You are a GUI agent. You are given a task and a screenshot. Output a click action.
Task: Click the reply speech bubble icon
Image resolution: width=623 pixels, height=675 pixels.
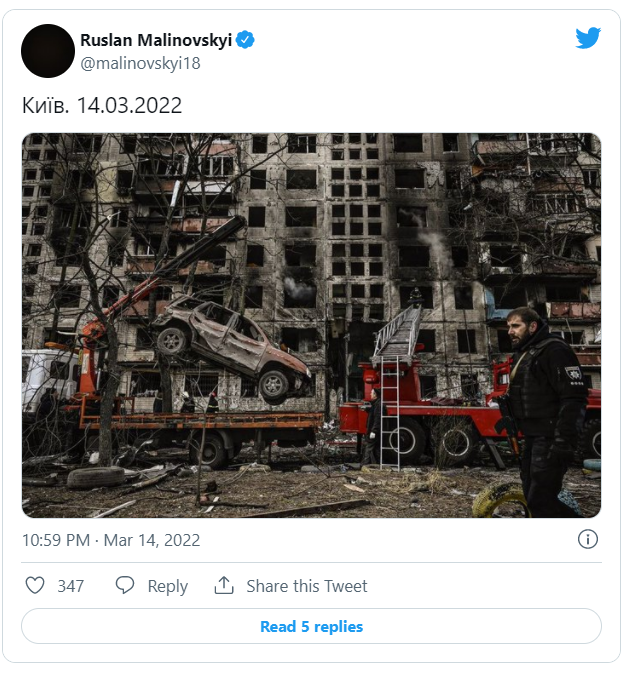point(125,586)
